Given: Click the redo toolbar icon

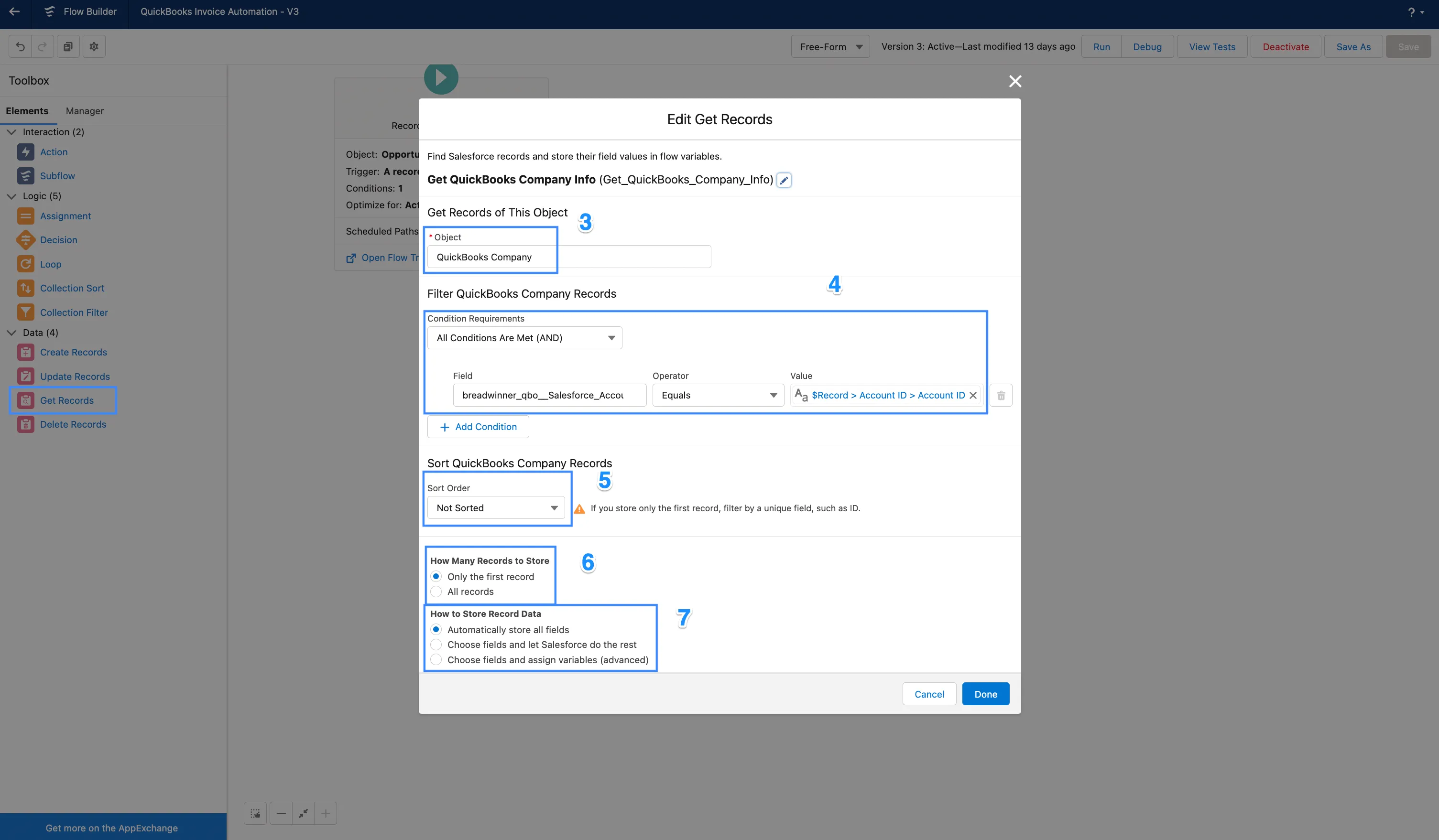Looking at the screenshot, I should pos(42,47).
